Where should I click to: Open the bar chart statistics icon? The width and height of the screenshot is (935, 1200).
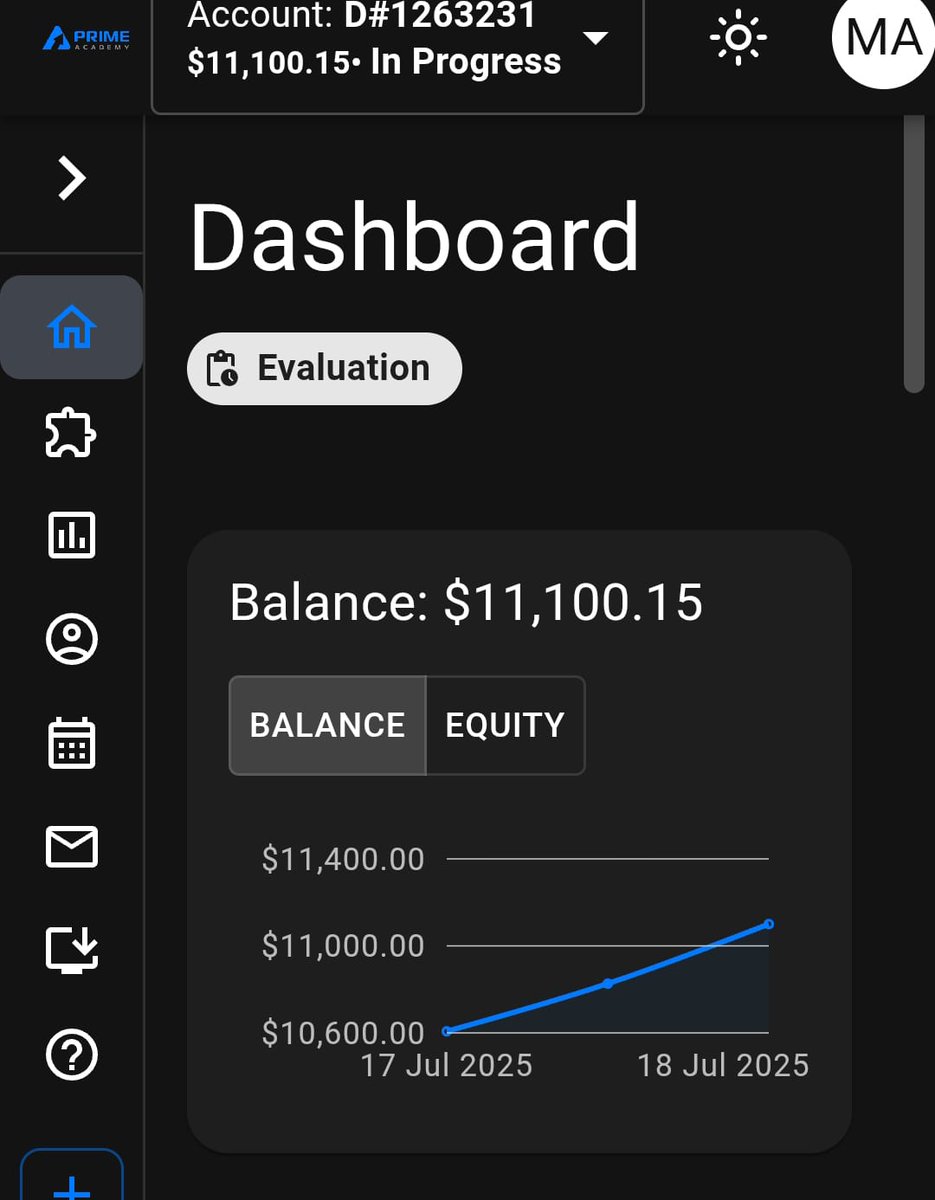pyautogui.click(x=71, y=536)
